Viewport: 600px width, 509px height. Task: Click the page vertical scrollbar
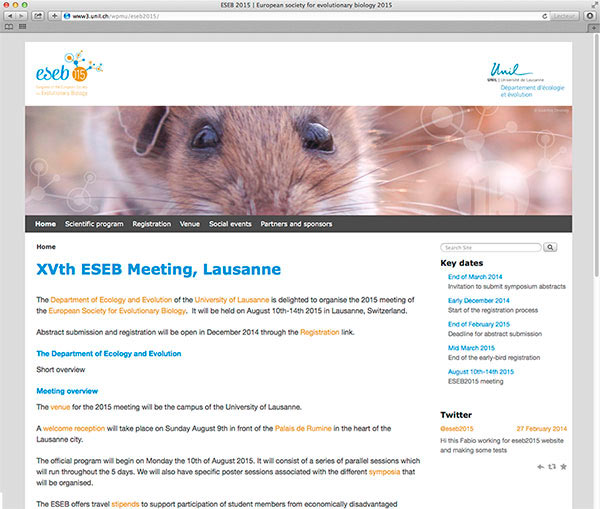click(x=597, y=155)
